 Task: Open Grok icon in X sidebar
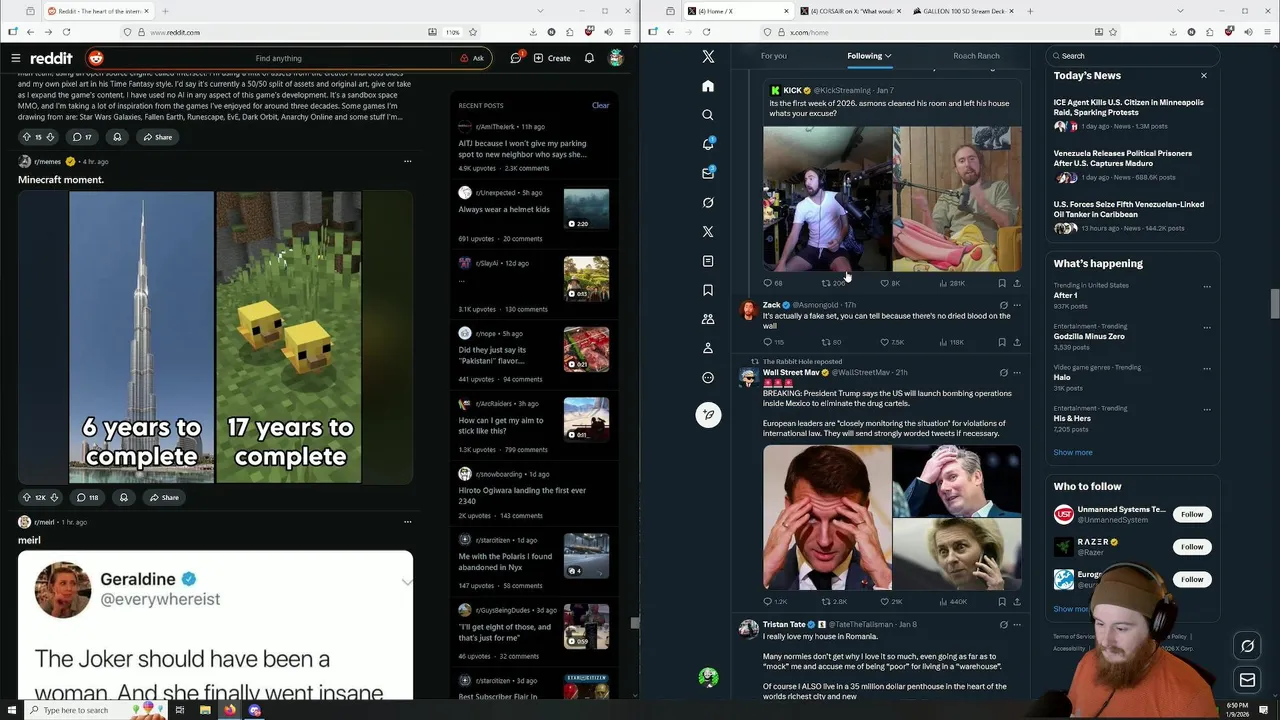pyautogui.click(x=708, y=203)
